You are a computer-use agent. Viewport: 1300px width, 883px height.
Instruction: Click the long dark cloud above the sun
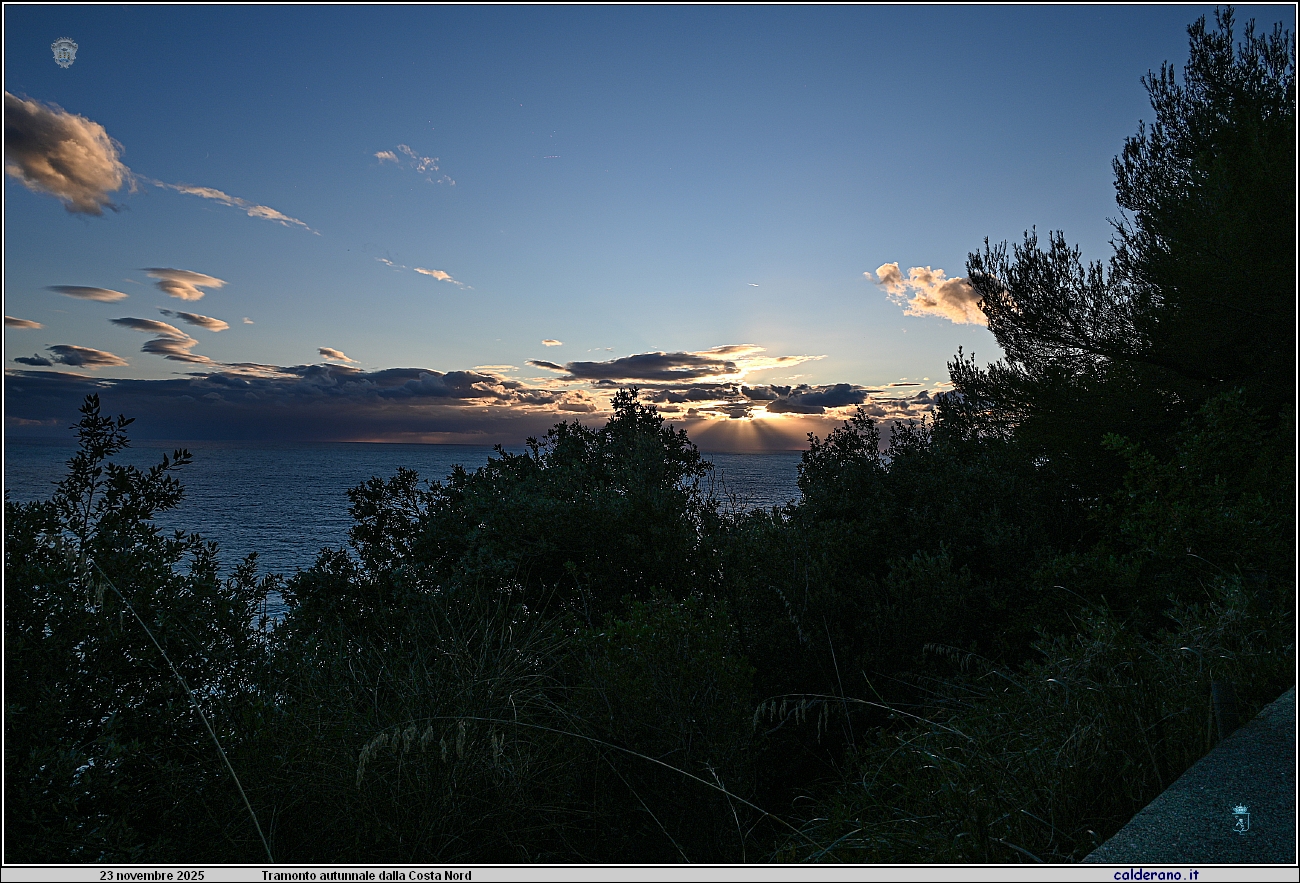pos(650,366)
